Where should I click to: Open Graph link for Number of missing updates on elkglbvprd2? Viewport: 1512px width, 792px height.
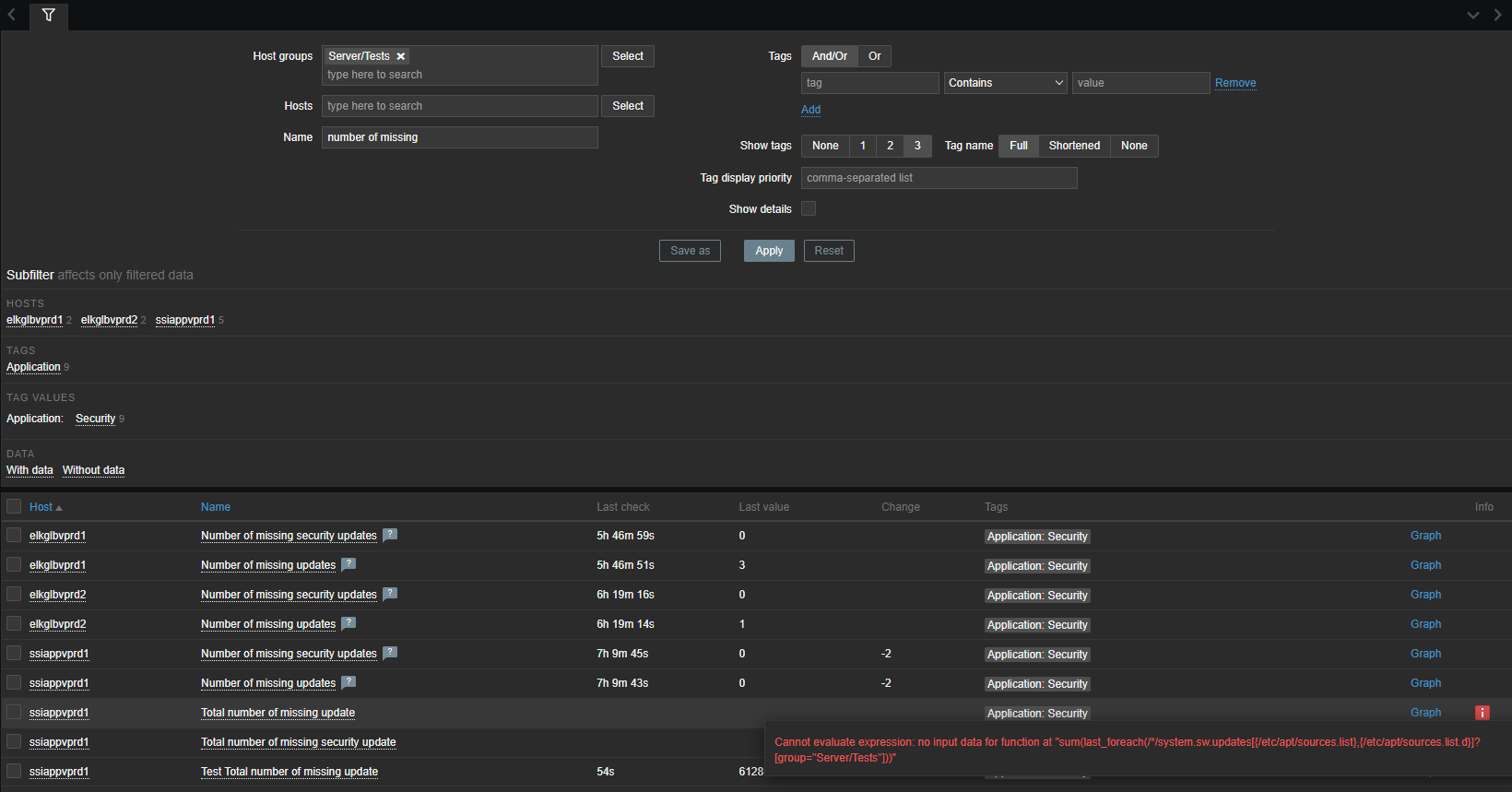(x=1425, y=624)
